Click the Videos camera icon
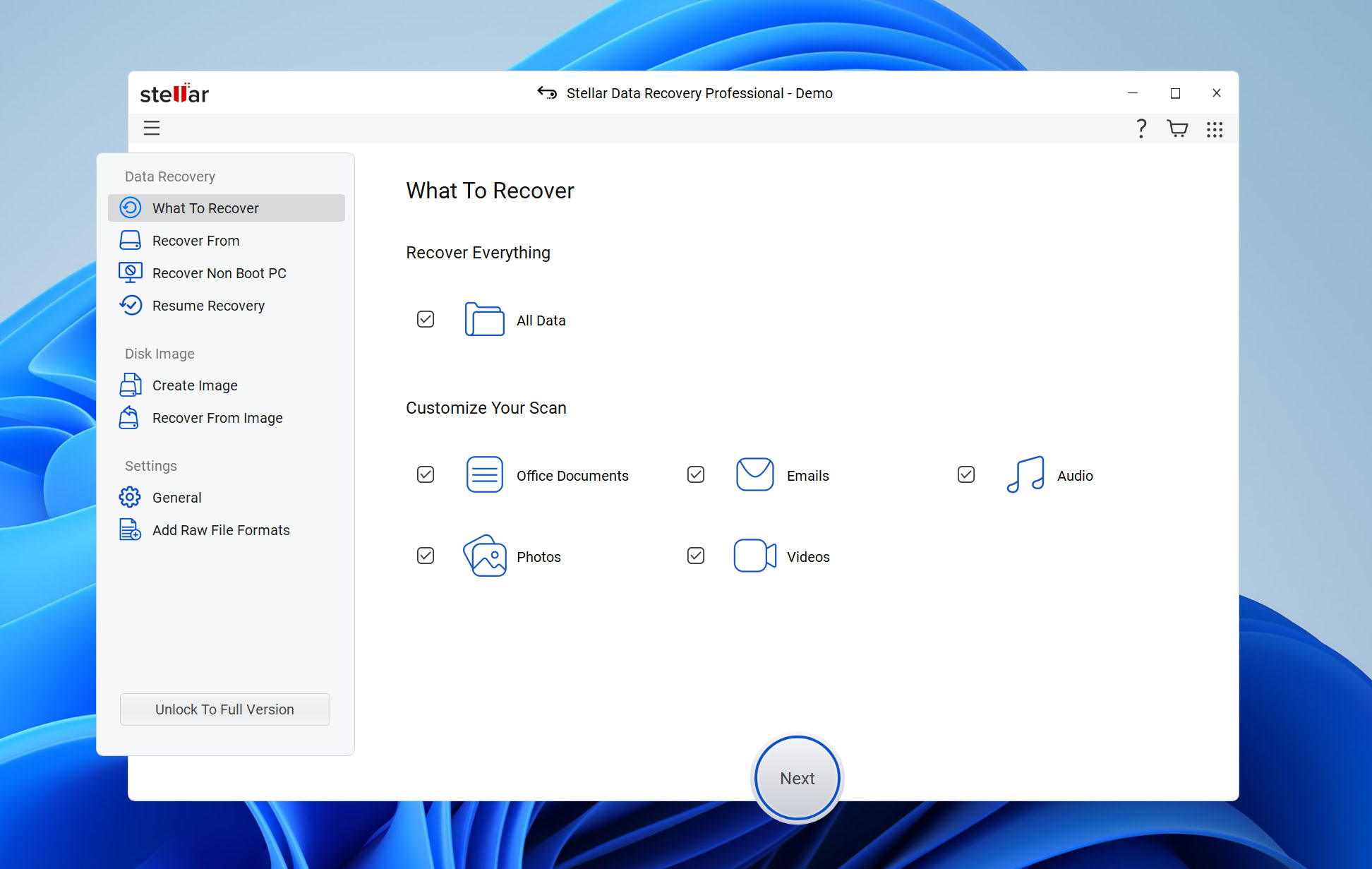This screenshot has height=869, width=1372. 755,556
